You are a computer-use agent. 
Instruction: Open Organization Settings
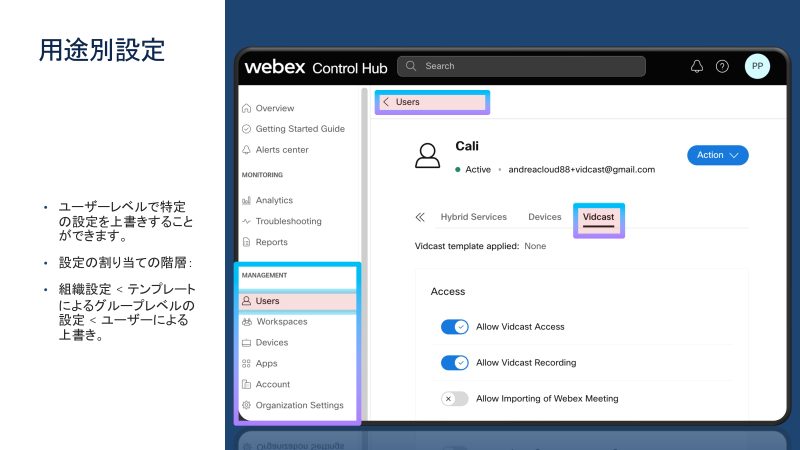pyautogui.click(x=298, y=405)
